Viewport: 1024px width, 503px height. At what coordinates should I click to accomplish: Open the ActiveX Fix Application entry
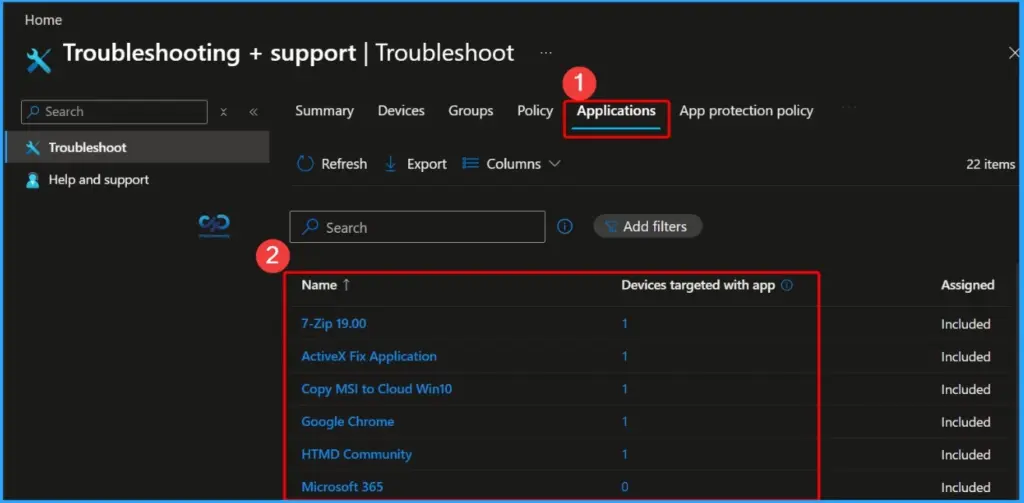[369, 356]
